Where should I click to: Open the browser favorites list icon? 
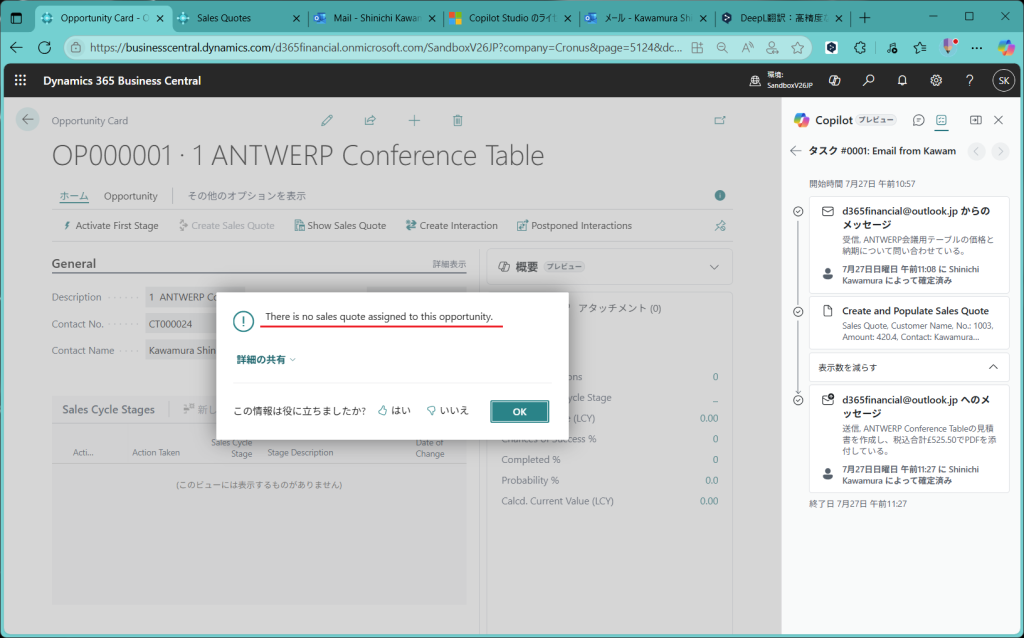[920, 47]
